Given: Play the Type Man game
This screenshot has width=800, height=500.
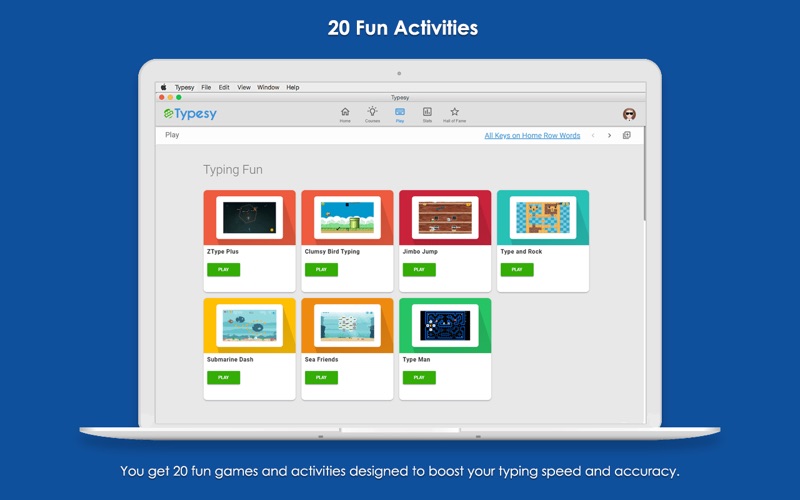Looking at the screenshot, I should 419,378.
